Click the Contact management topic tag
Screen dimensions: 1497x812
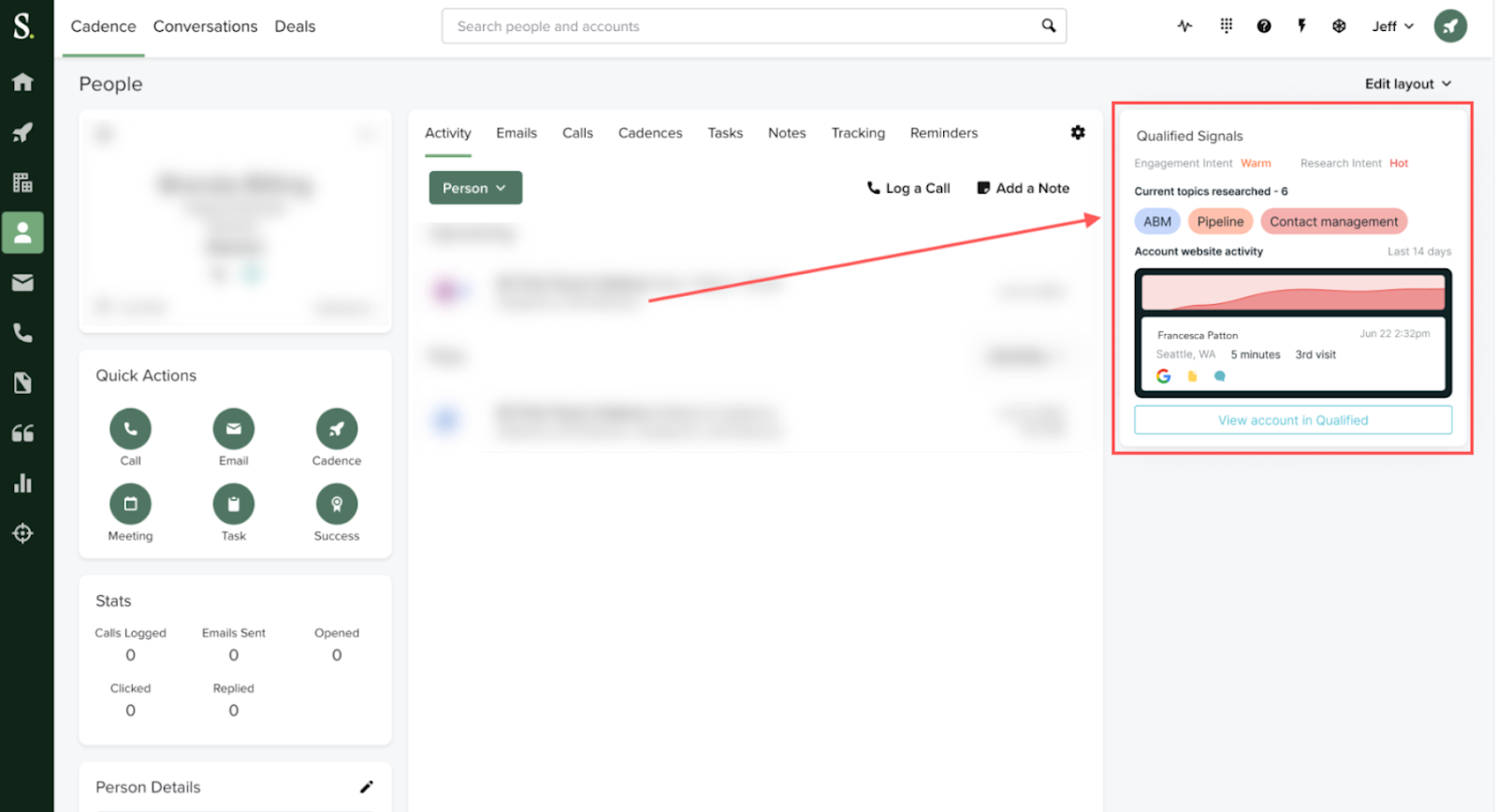click(1333, 222)
